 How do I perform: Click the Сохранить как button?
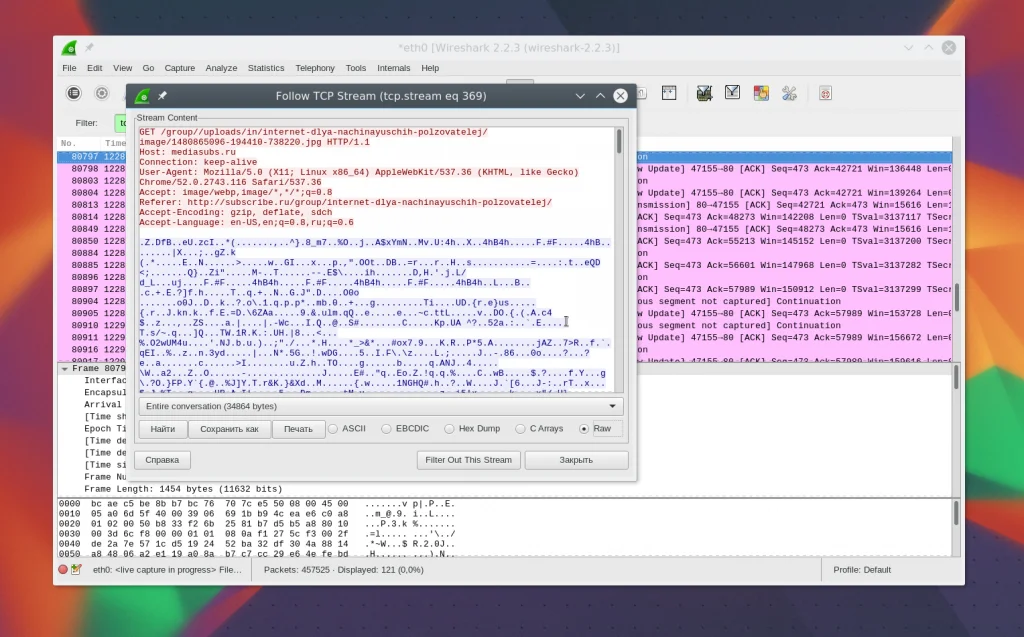[x=229, y=429]
